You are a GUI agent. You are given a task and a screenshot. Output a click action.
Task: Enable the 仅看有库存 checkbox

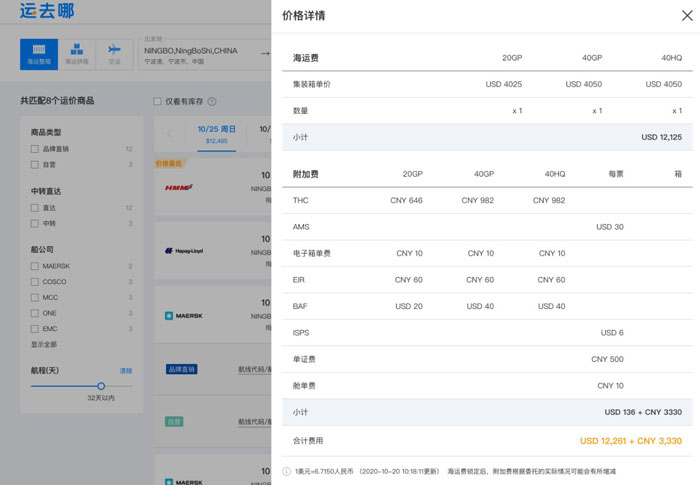pyautogui.click(x=157, y=102)
